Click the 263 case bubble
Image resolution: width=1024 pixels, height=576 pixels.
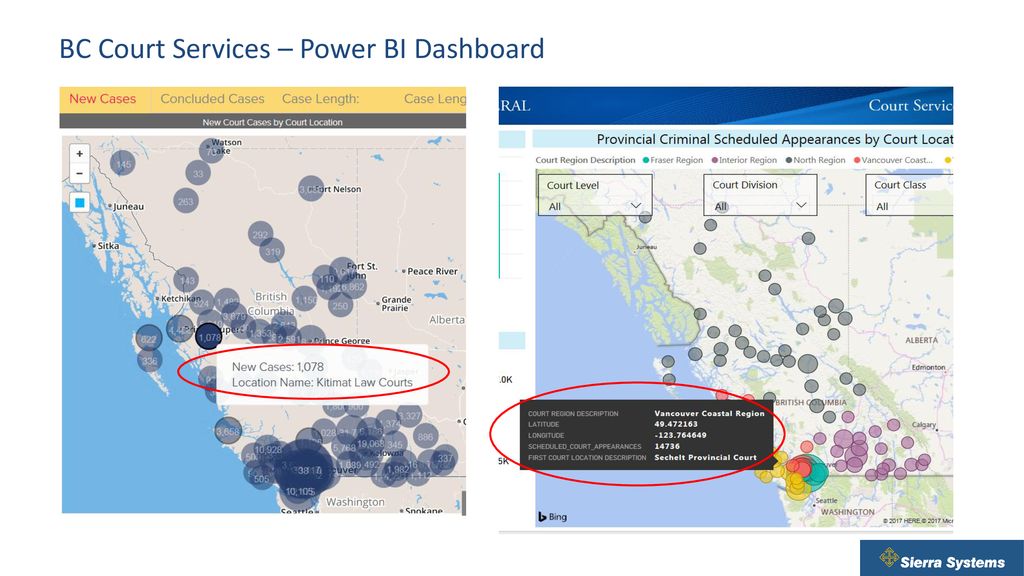pyautogui.click(x=186, y=201)
